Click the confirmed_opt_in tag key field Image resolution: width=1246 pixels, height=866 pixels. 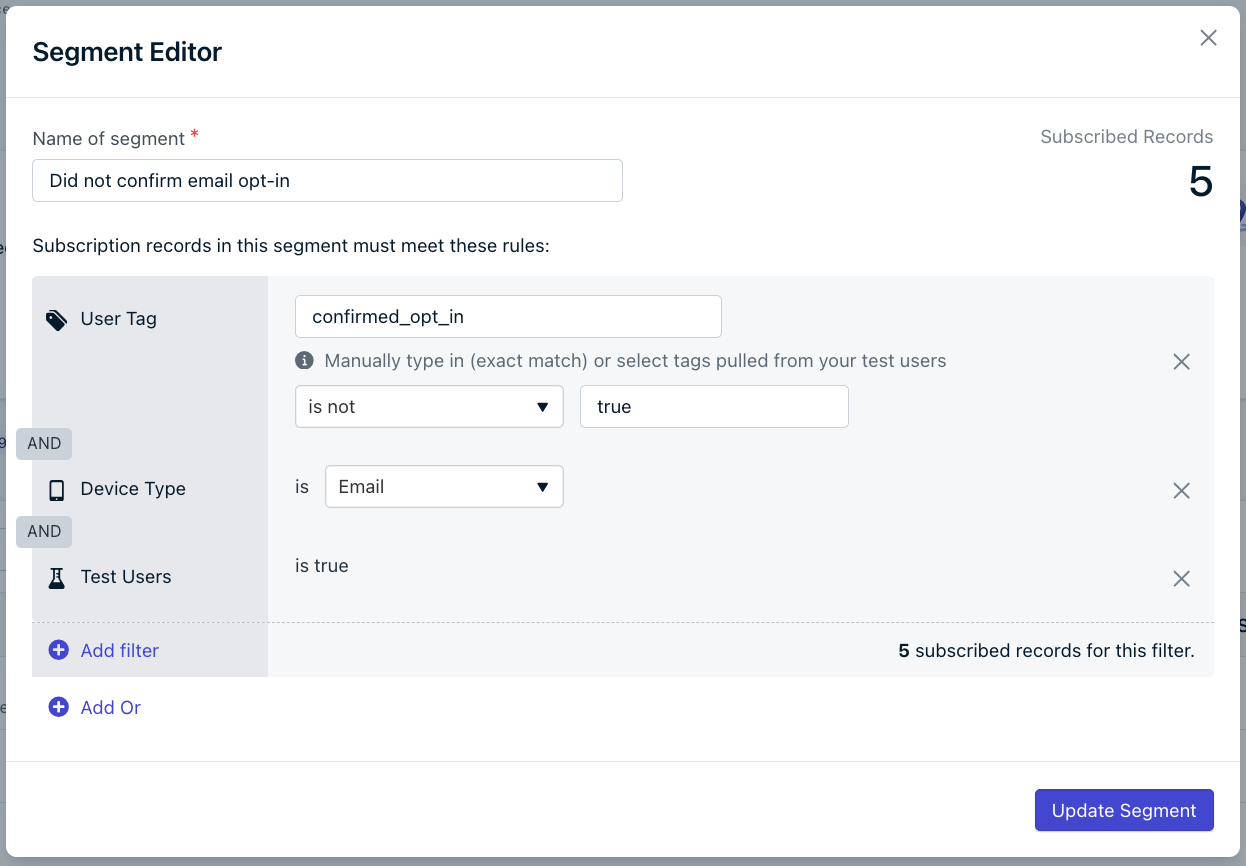click(x=508, y=317)
